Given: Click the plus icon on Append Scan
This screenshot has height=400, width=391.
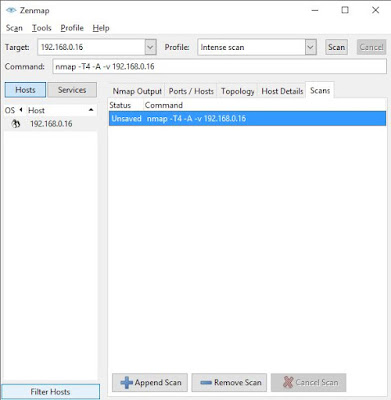Looking at the screenshot, I should click(126, 382).
